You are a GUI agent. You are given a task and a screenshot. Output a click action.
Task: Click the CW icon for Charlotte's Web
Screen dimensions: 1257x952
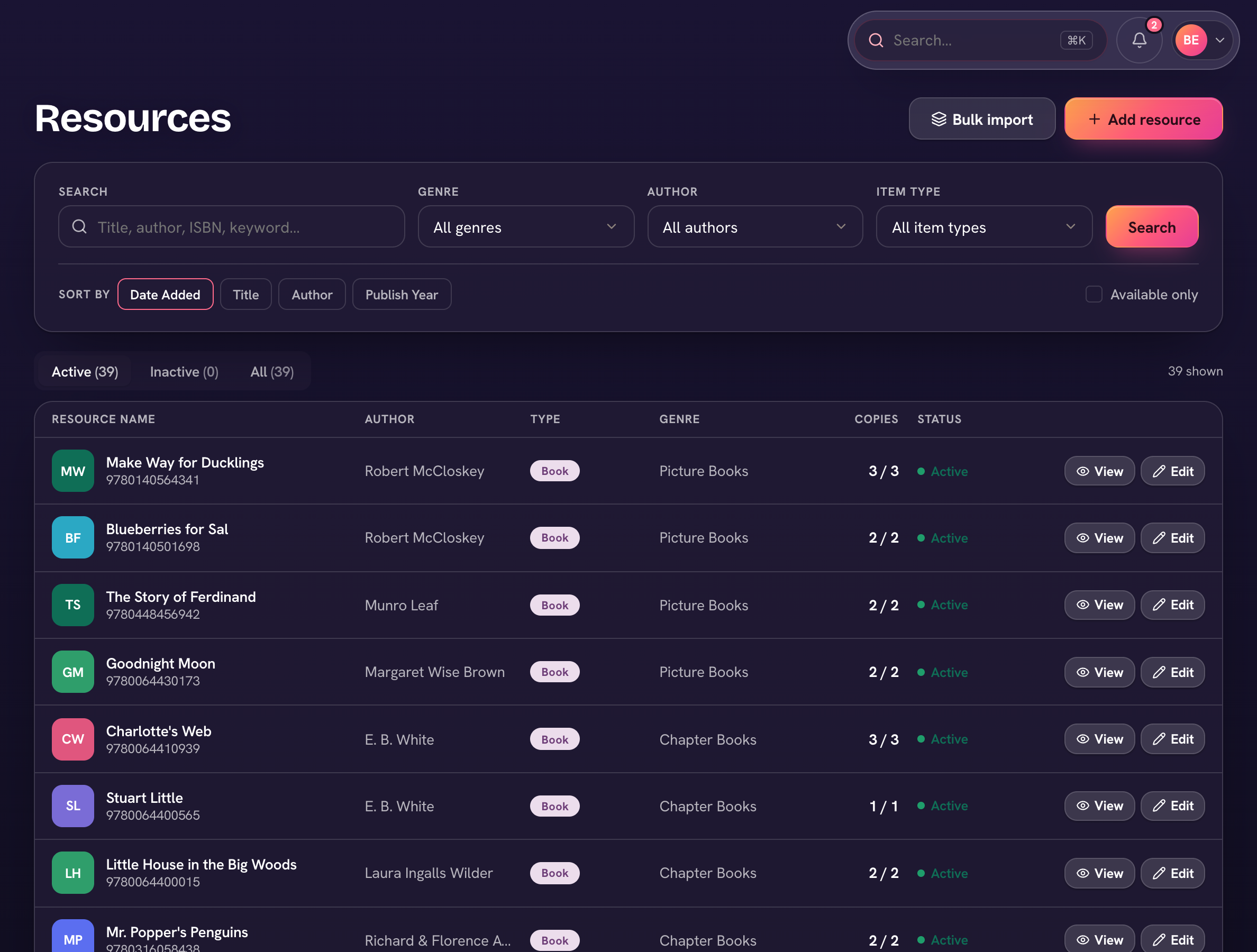72,739
